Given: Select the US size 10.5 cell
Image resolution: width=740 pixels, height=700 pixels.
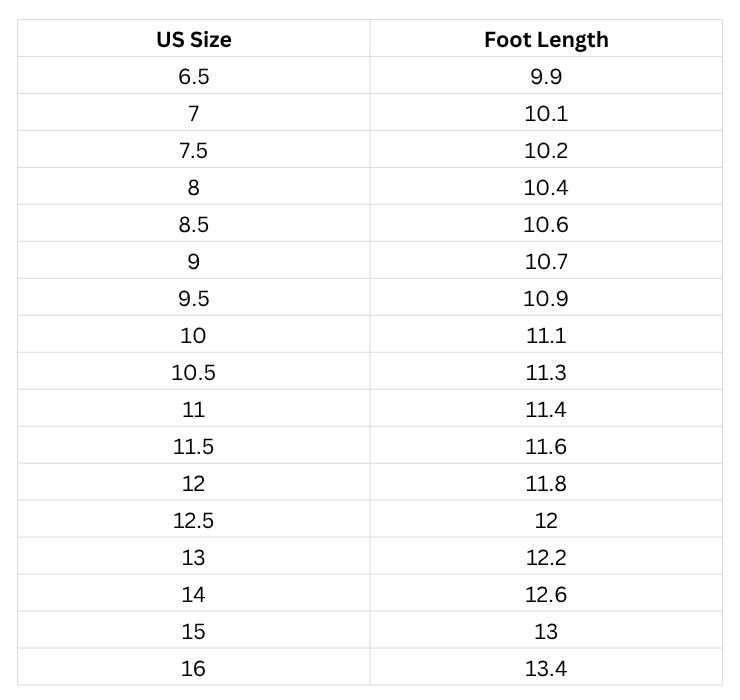Looking at the screenshot, I should coord(193,372).
